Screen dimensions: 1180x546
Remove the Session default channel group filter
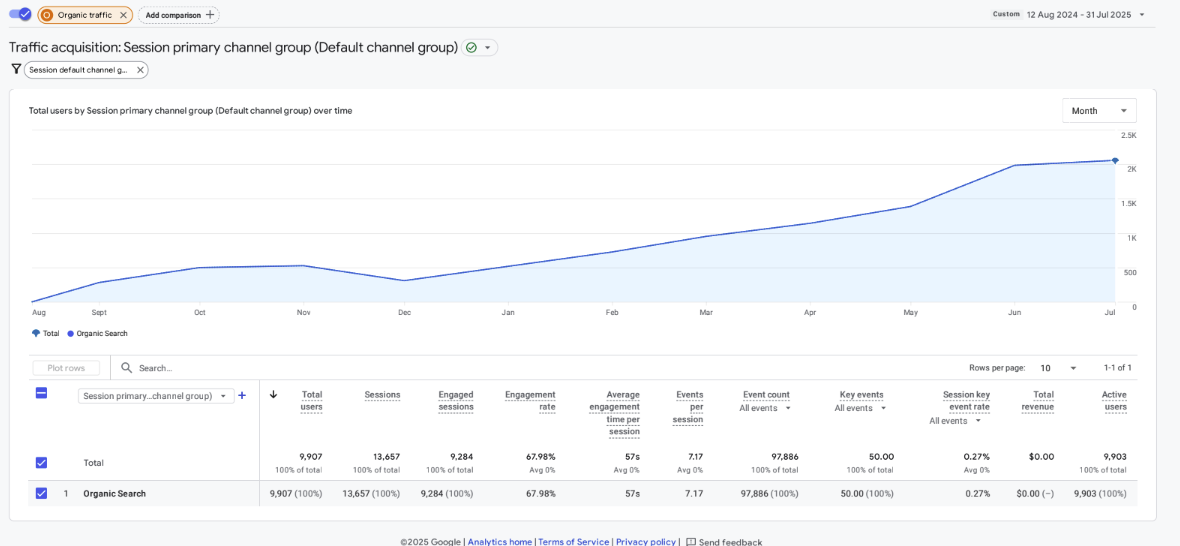(x=140, y=70)
